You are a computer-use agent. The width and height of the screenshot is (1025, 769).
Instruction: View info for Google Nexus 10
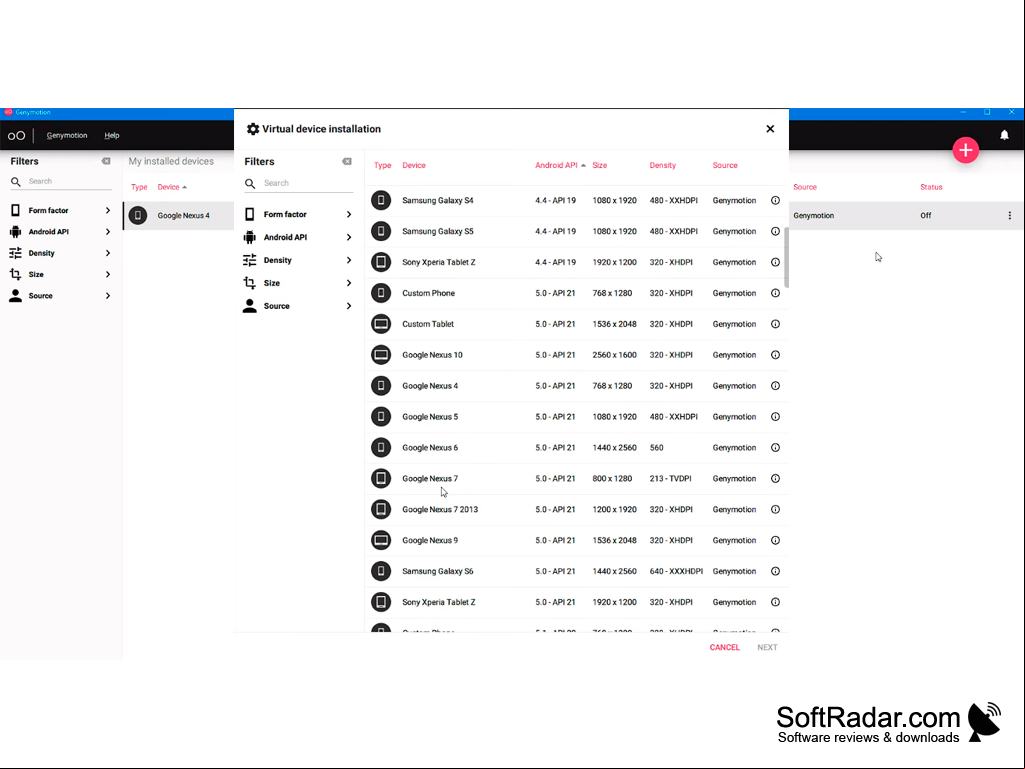point(775,354)
